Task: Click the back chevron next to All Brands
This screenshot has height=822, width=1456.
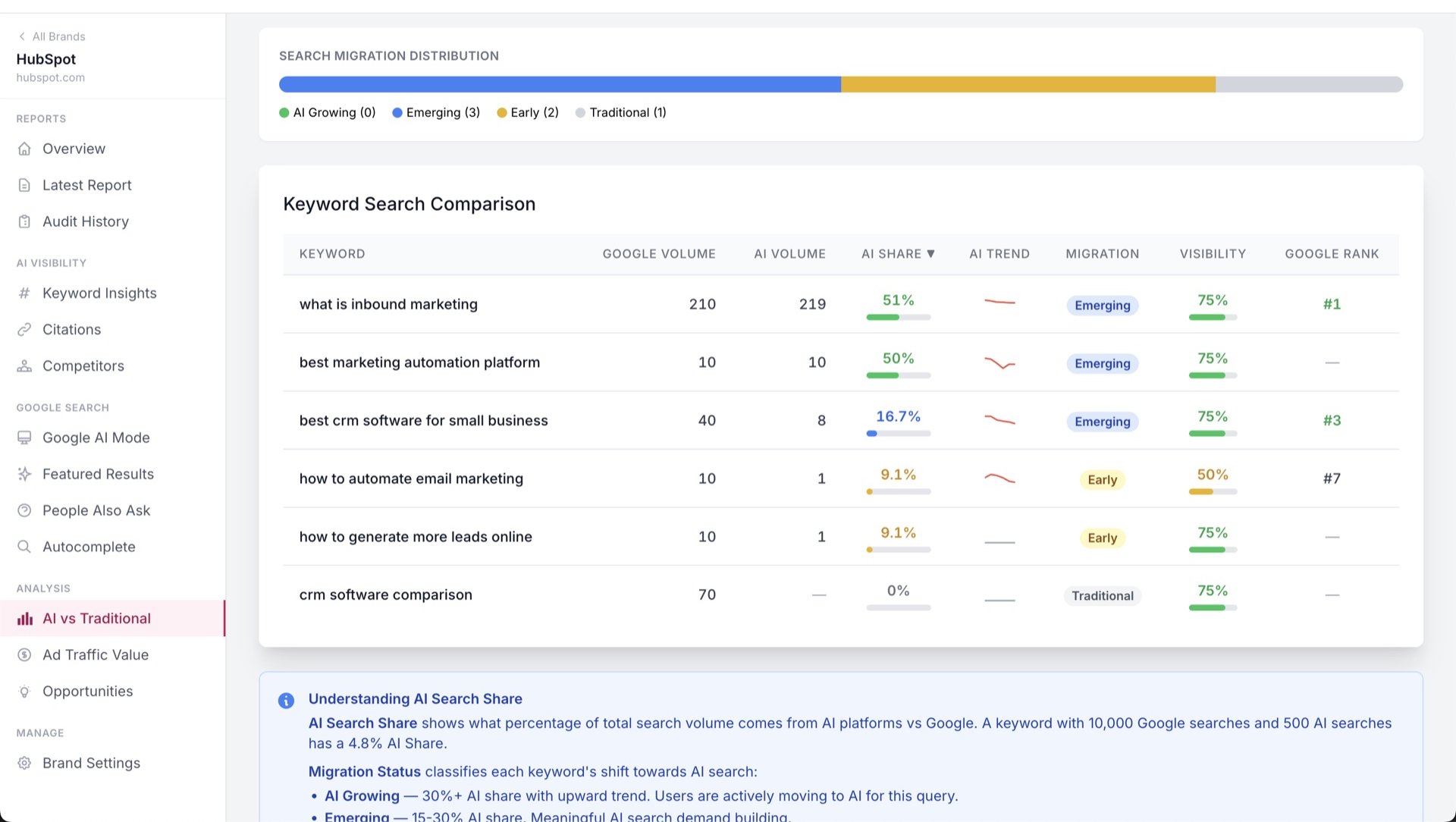Action: pos(22,36)
